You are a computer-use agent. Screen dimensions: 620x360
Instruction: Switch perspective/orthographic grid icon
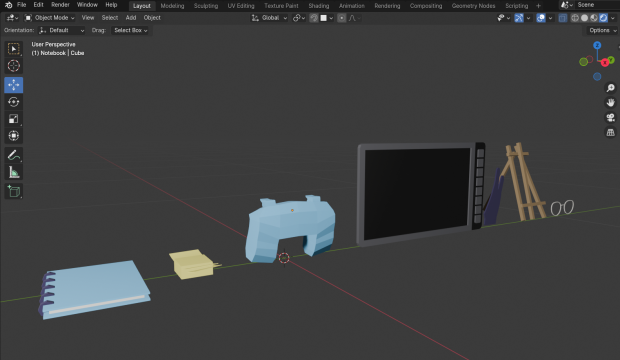click(611, 132)
